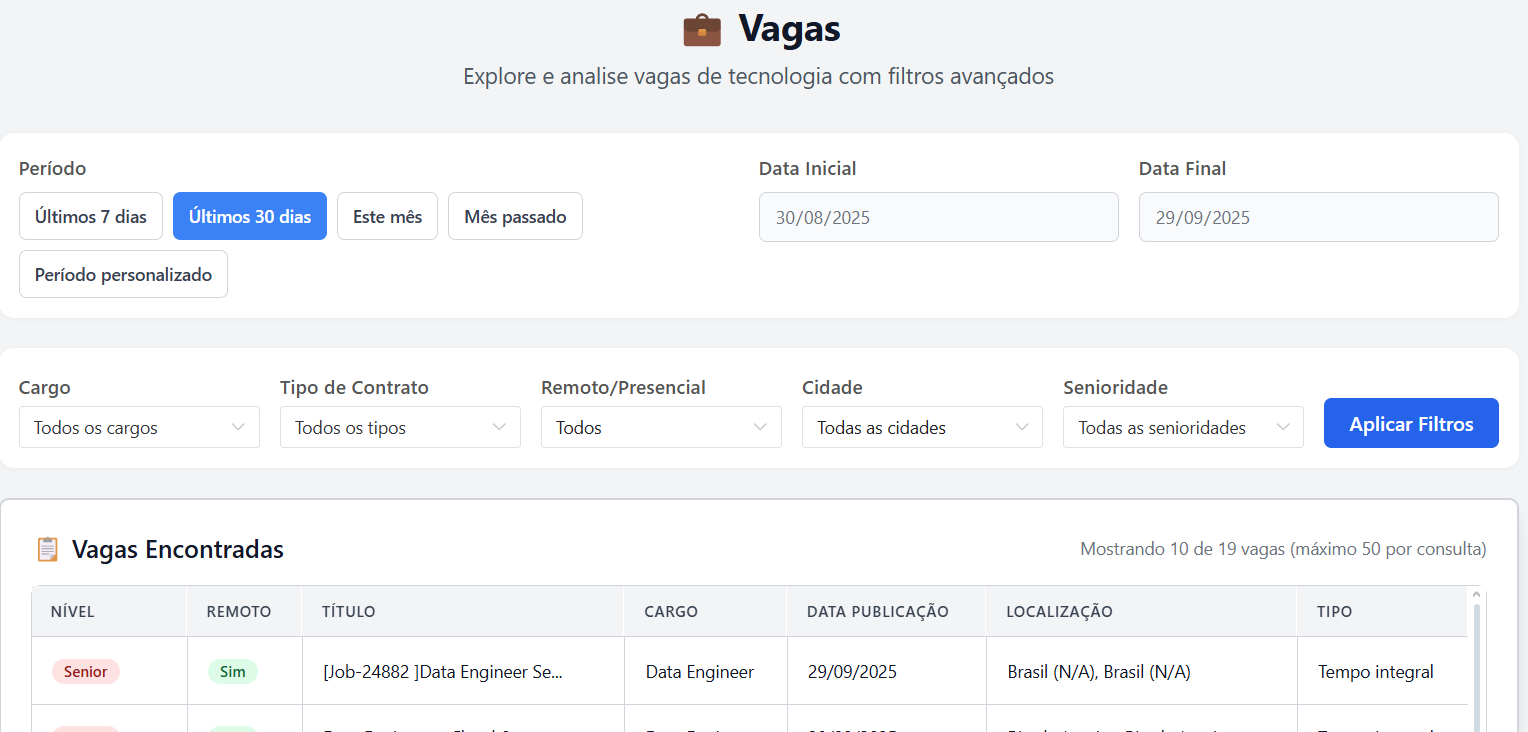Click the TÍTULO column header

click(x=462, y=611)
